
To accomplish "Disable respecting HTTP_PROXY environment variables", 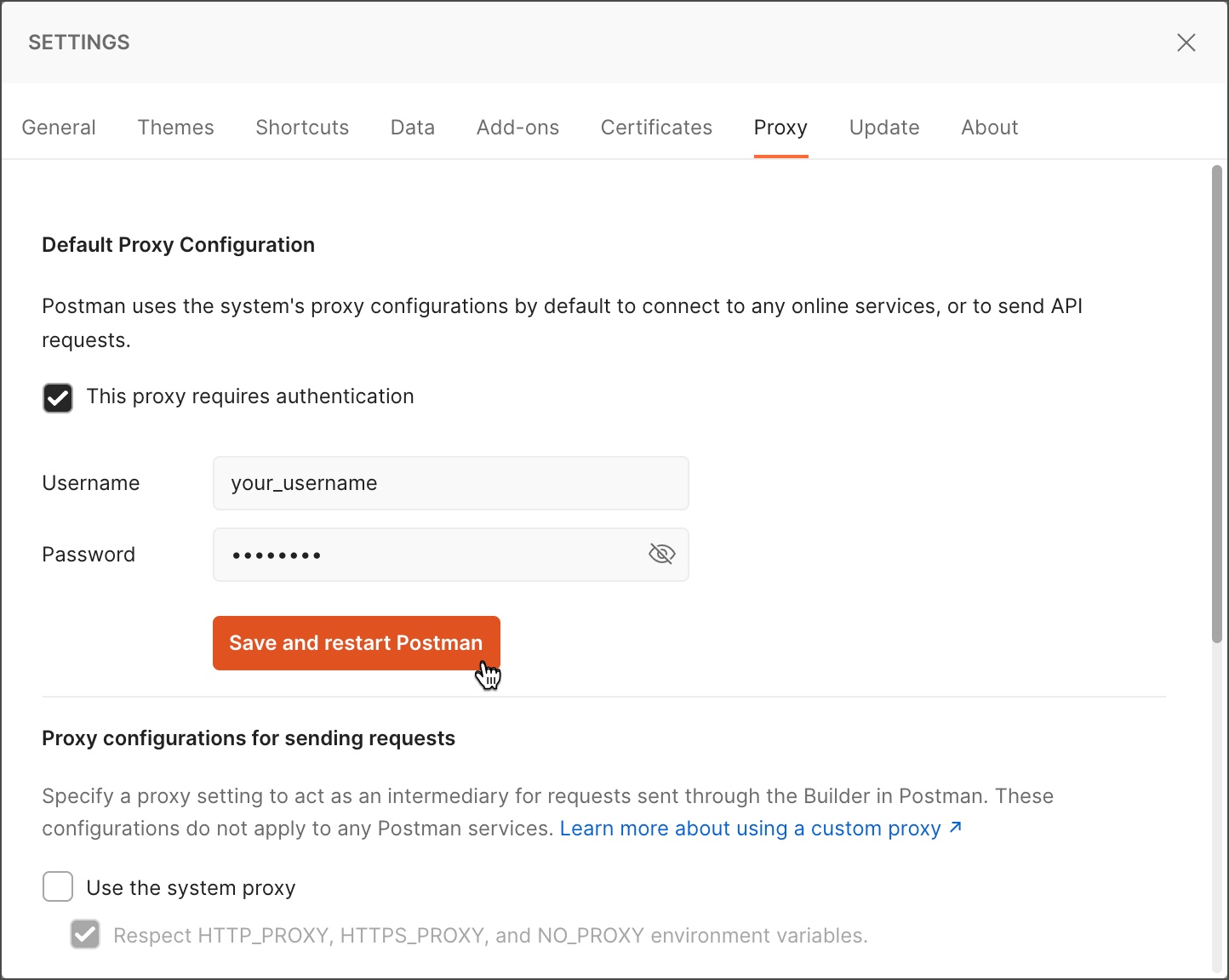I will click(x=85, y=934).
